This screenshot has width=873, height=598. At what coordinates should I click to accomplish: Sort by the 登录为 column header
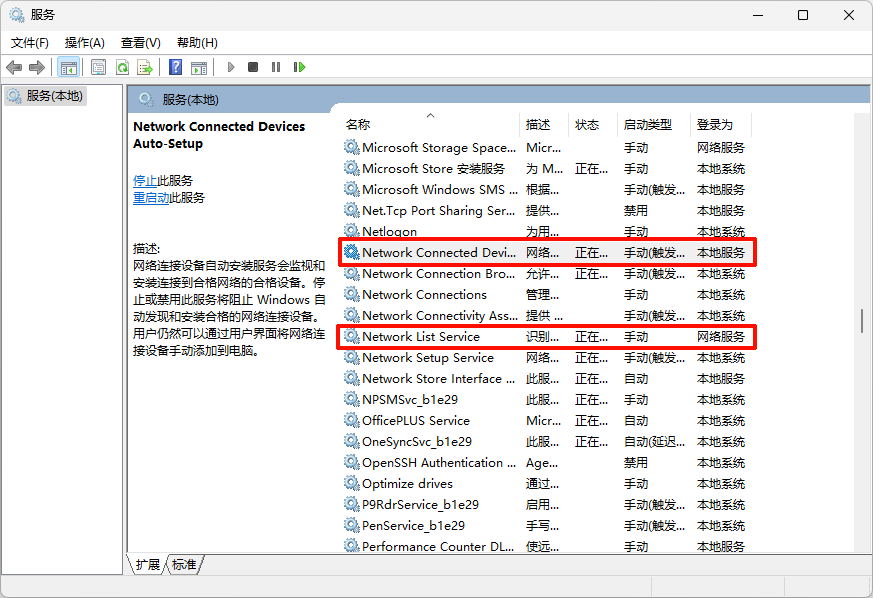point(722,124)
